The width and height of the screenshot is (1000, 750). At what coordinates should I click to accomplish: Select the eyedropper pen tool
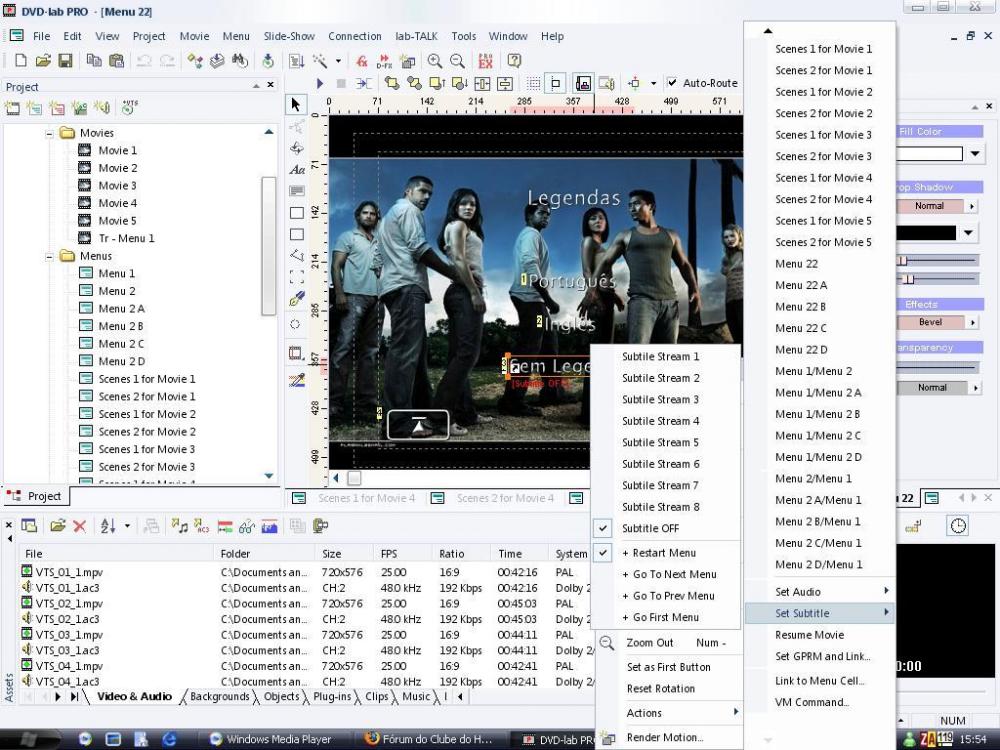coord(296,299)
